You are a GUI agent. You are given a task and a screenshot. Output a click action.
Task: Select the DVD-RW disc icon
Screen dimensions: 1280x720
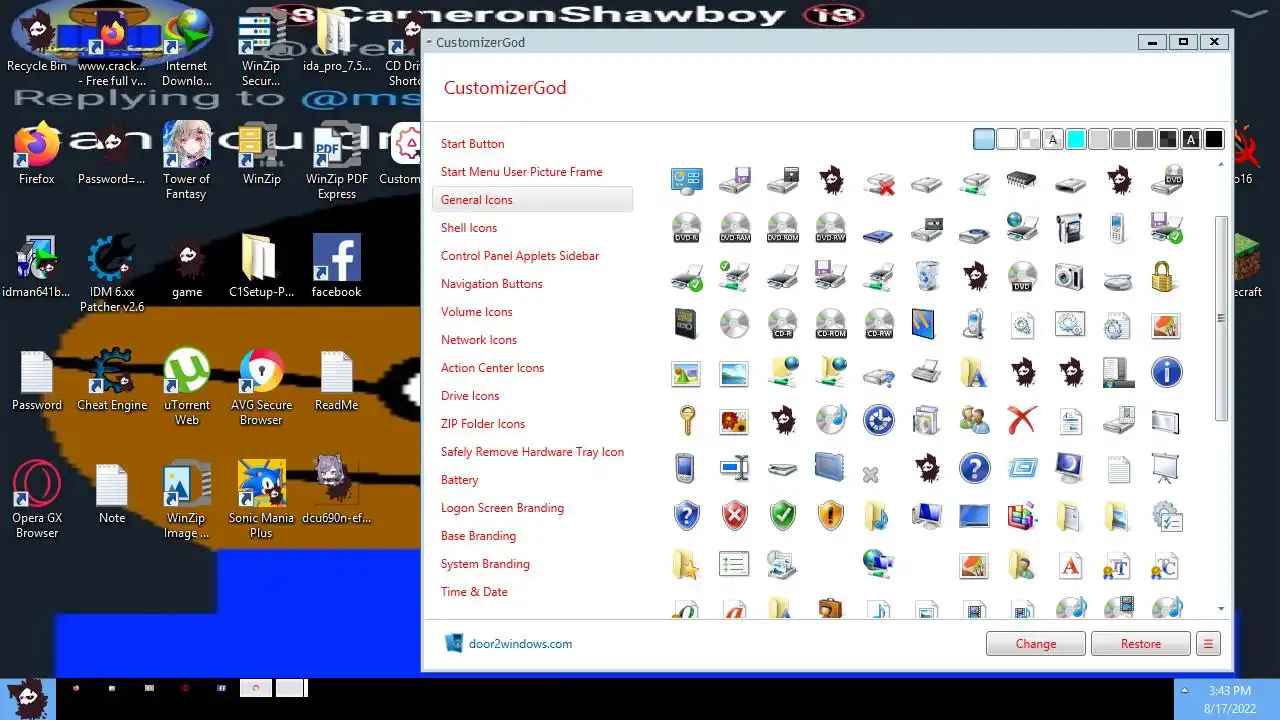coord(831,229)
